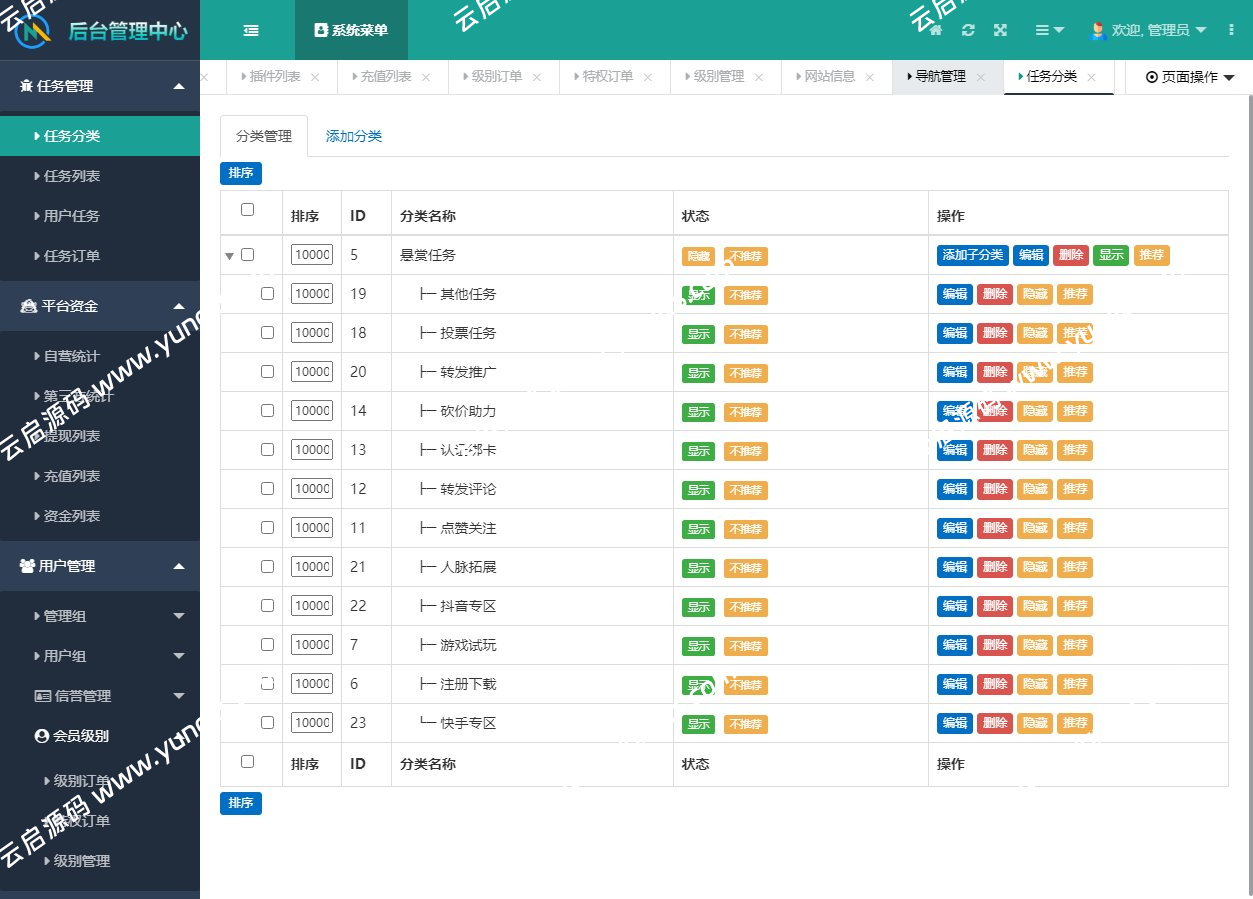The image size is (1253, 899).
Task: Click the admin avatar icon
Action: (x=1097, y=30)
